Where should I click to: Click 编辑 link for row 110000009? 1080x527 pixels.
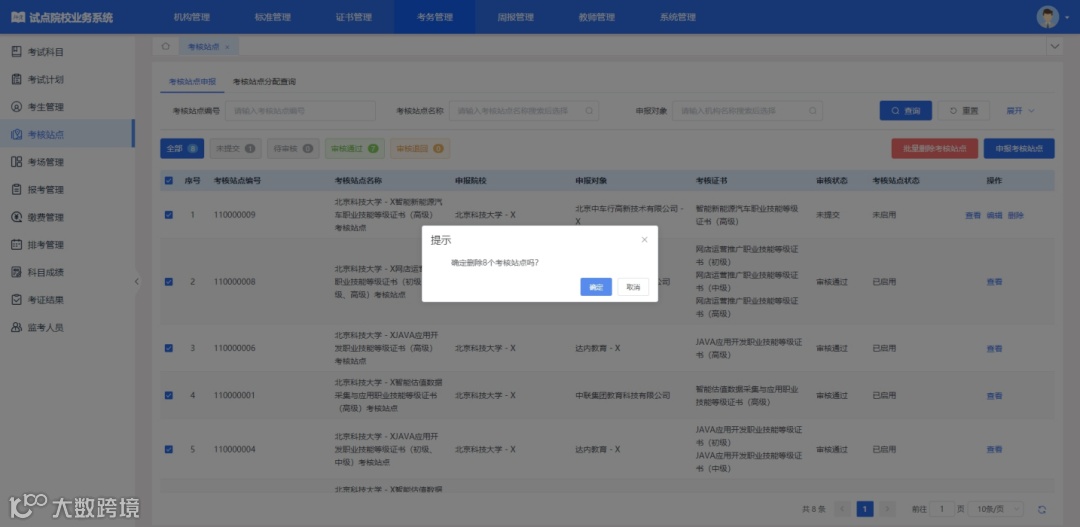click(x=994, y=215)
